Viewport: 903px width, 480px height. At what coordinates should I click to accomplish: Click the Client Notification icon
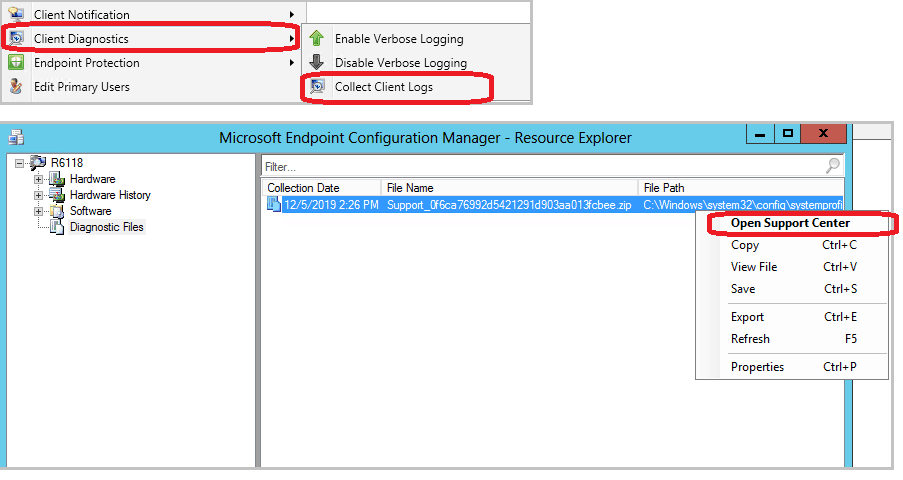[x=16, y=14]
